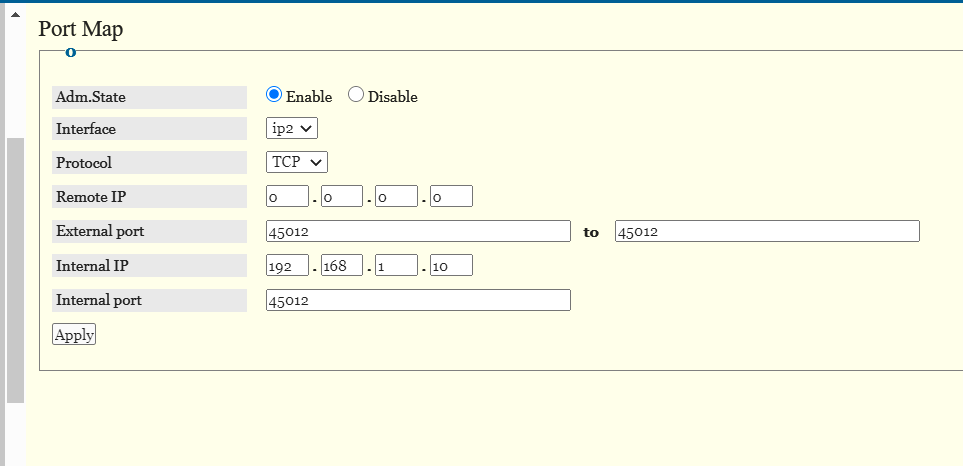Click the Internal IP field containing 168
The width and height of the screenshot is (963, 466).
(341, 266)
